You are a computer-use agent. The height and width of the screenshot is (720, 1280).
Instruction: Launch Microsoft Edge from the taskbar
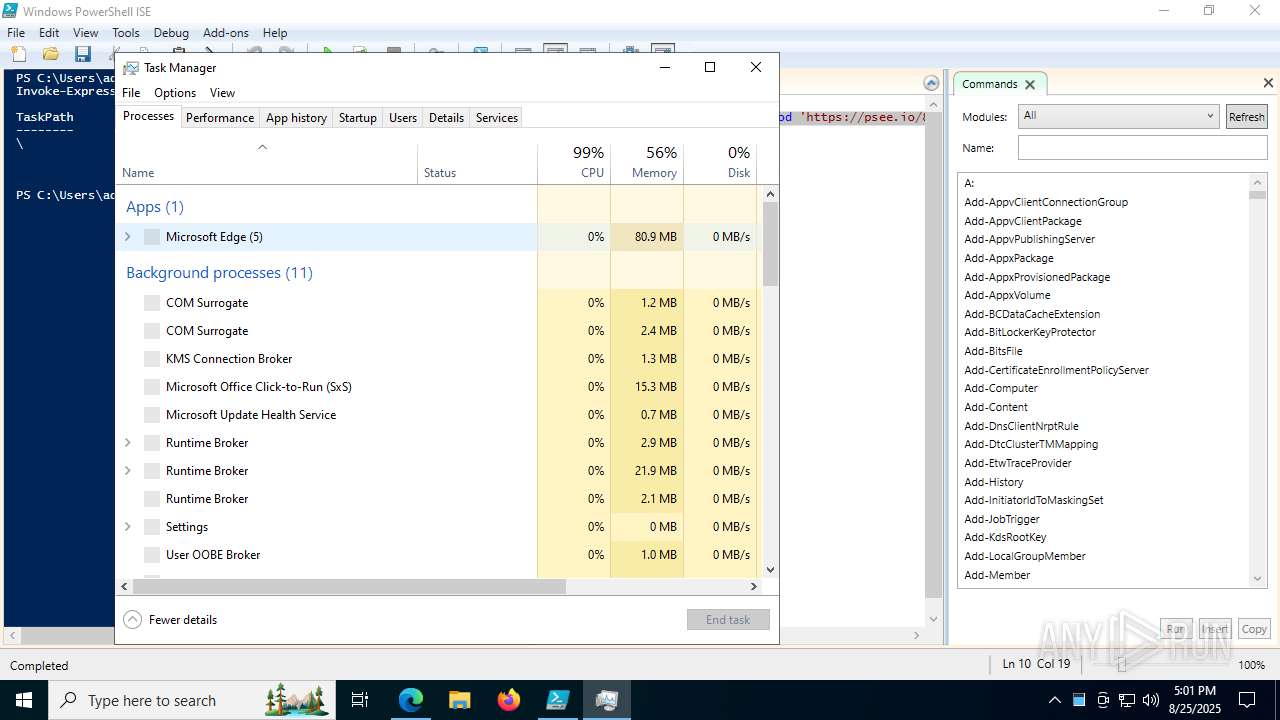411,700
